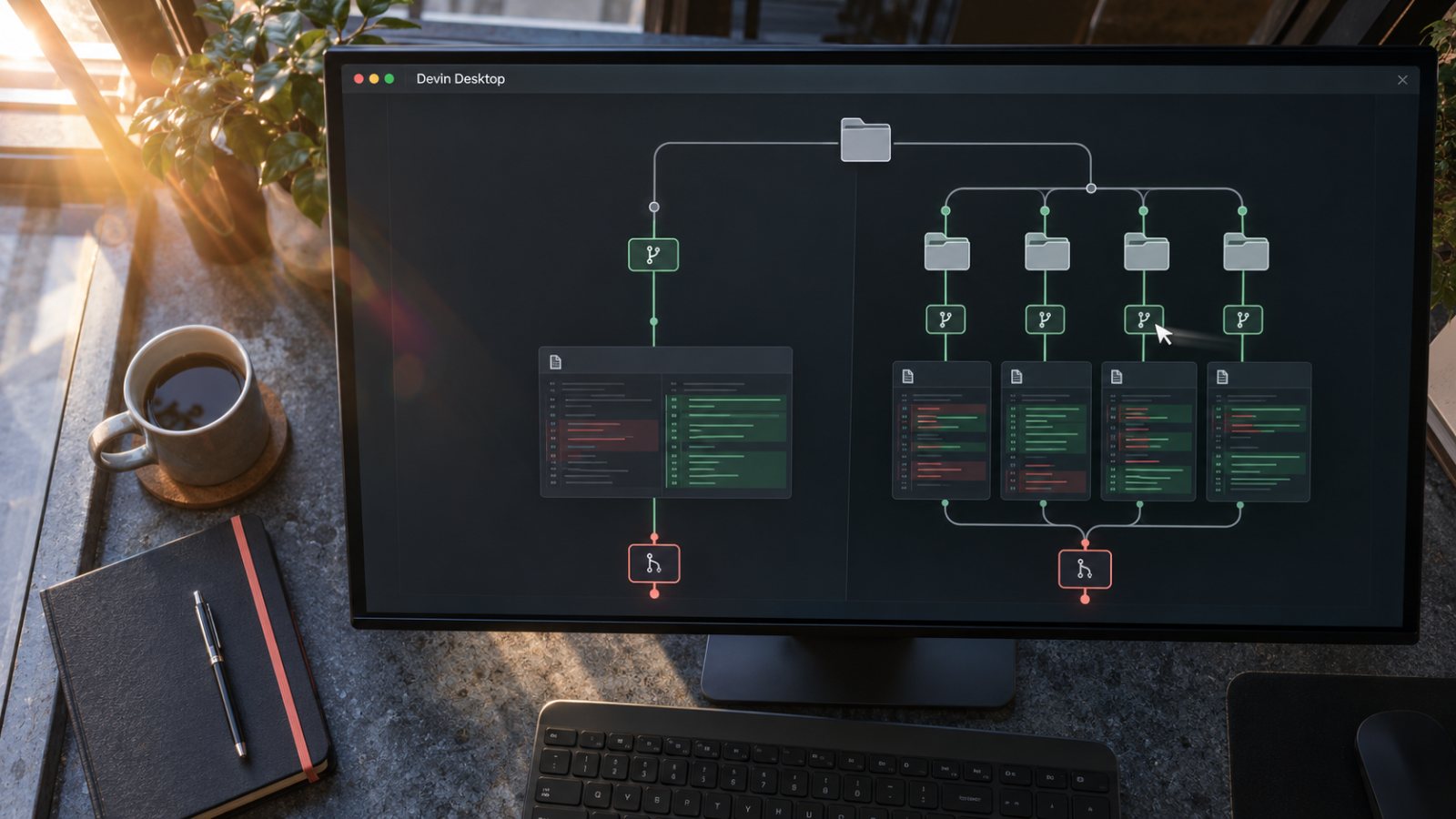Click the file icon of the third small diff
Viewport: 1456px width, 819px height.
1117,377
